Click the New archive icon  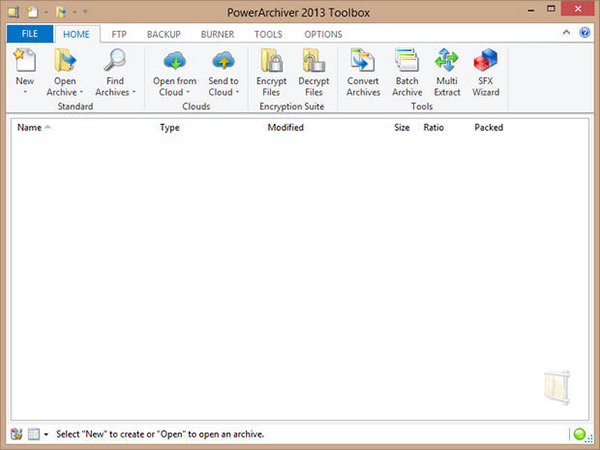[25, 60]
